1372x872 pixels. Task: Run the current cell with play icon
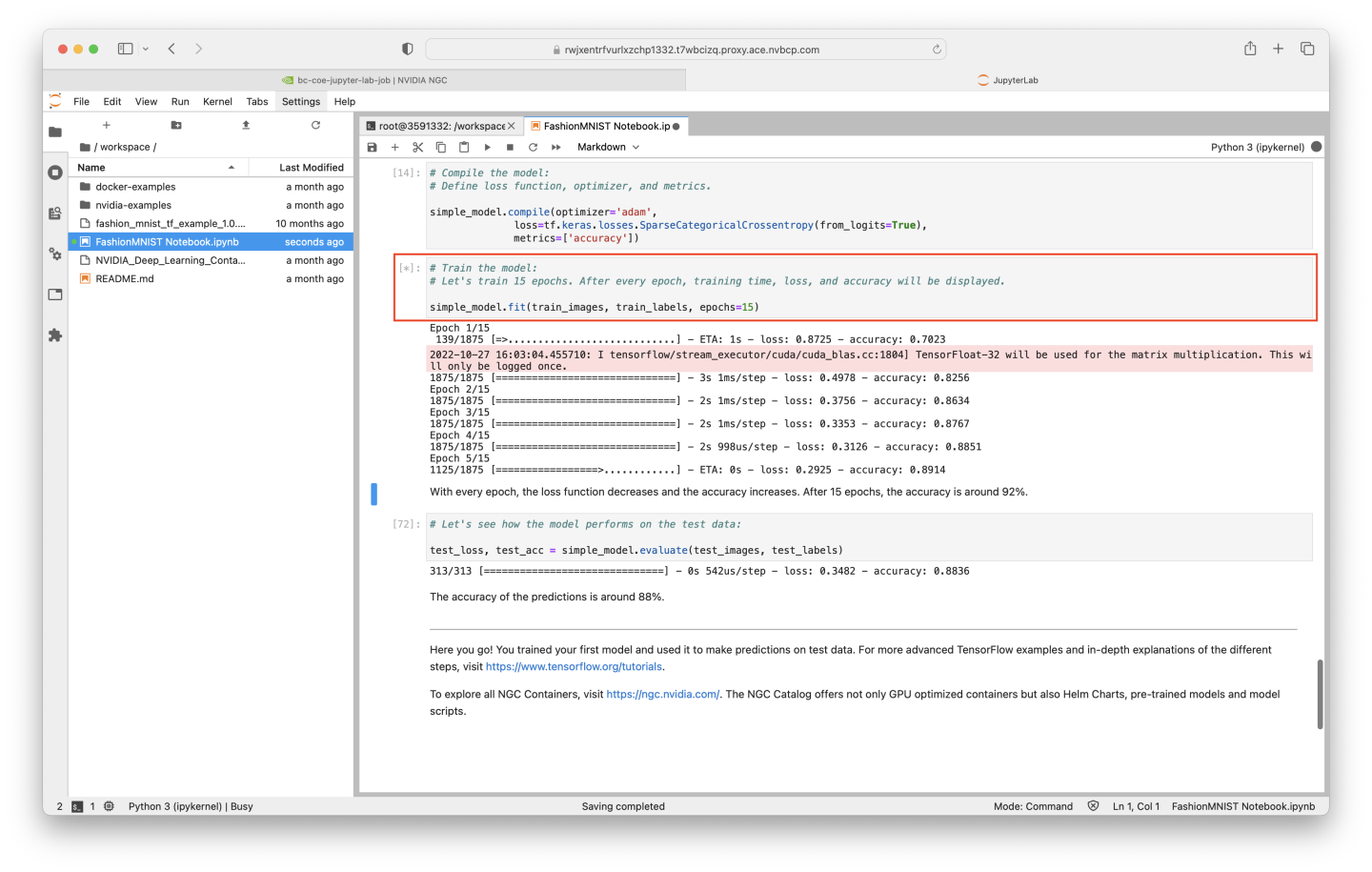pos(487,147)
